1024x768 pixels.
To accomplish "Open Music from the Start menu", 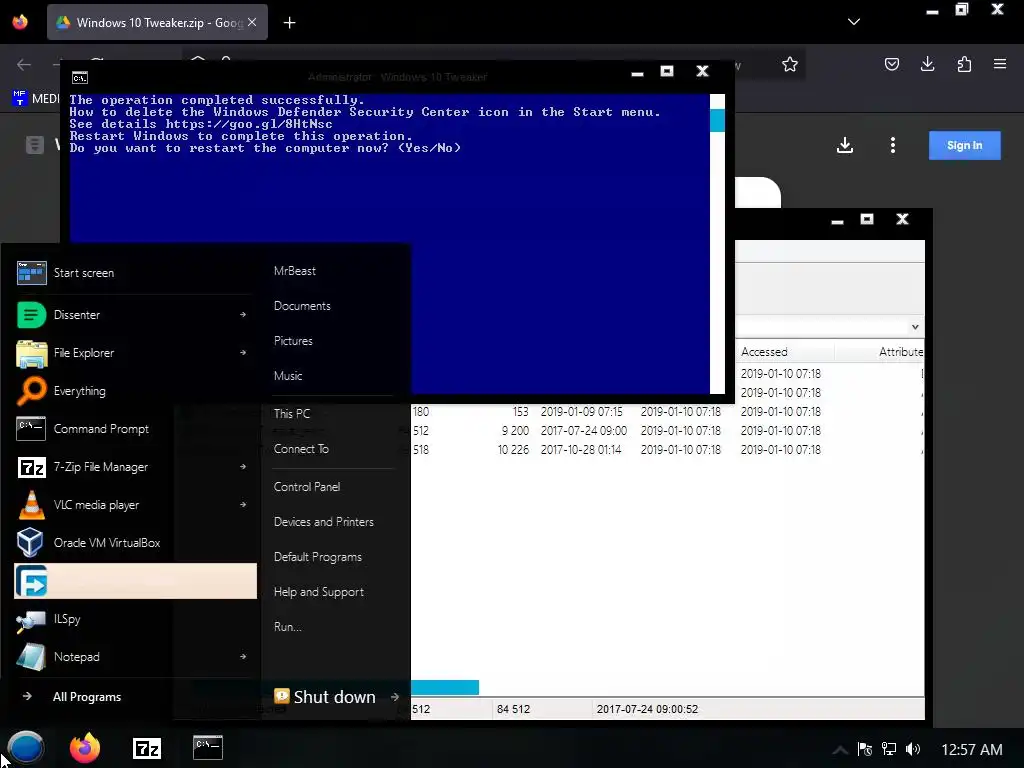I will coord(288,376).
